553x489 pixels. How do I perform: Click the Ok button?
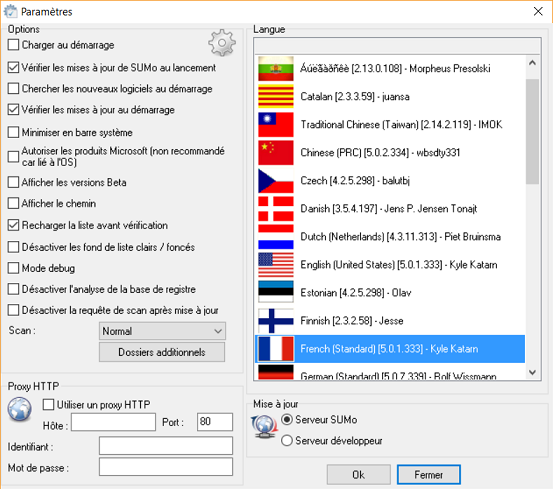pos(358,475)
